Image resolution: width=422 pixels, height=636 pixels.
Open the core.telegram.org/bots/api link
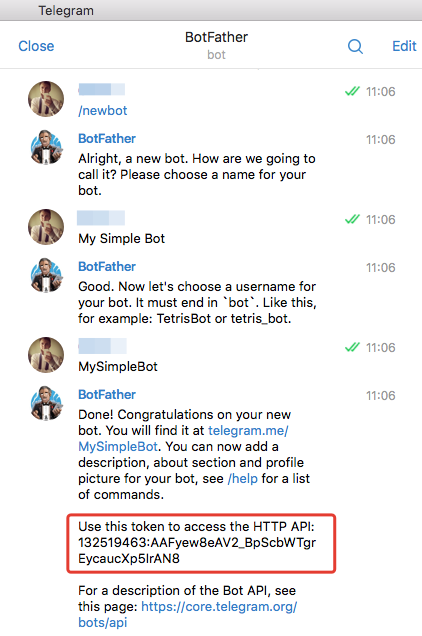coord(188,615)
